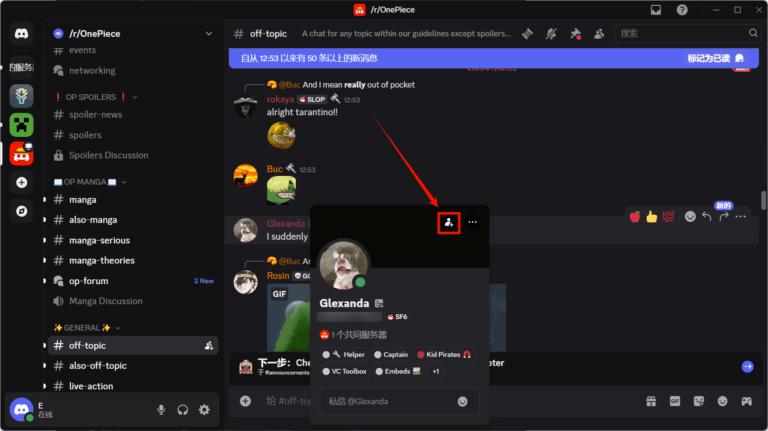Click the chat scrollbar thumb
The image size is (768, 431).
point(763,200)
